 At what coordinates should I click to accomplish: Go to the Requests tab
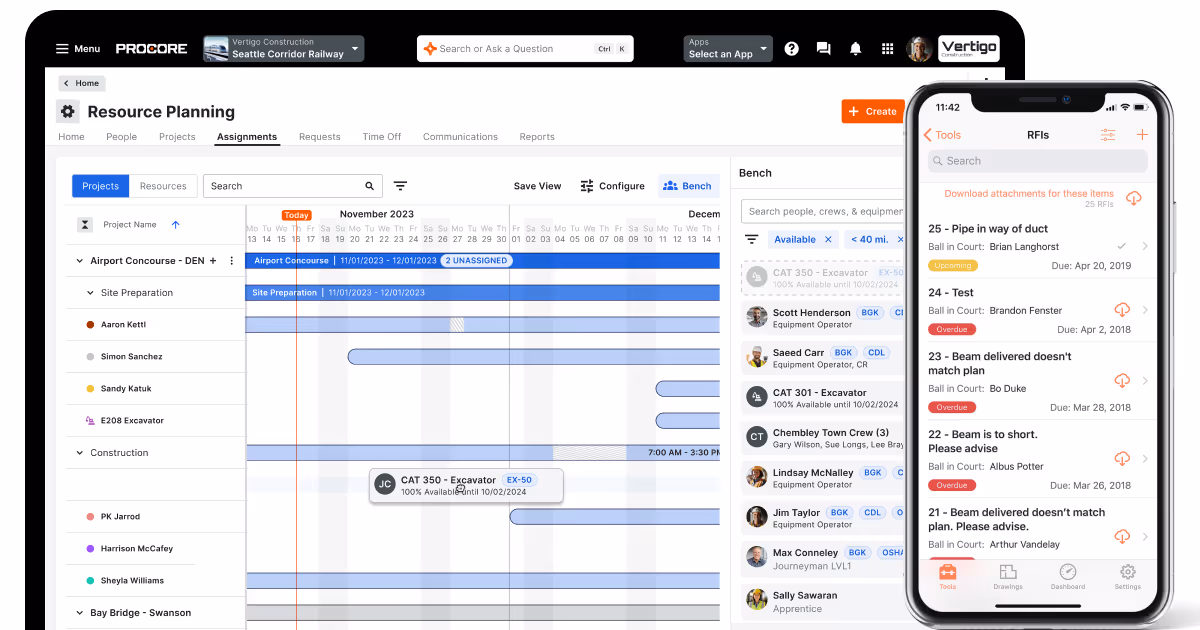click(x=319, y=137)
